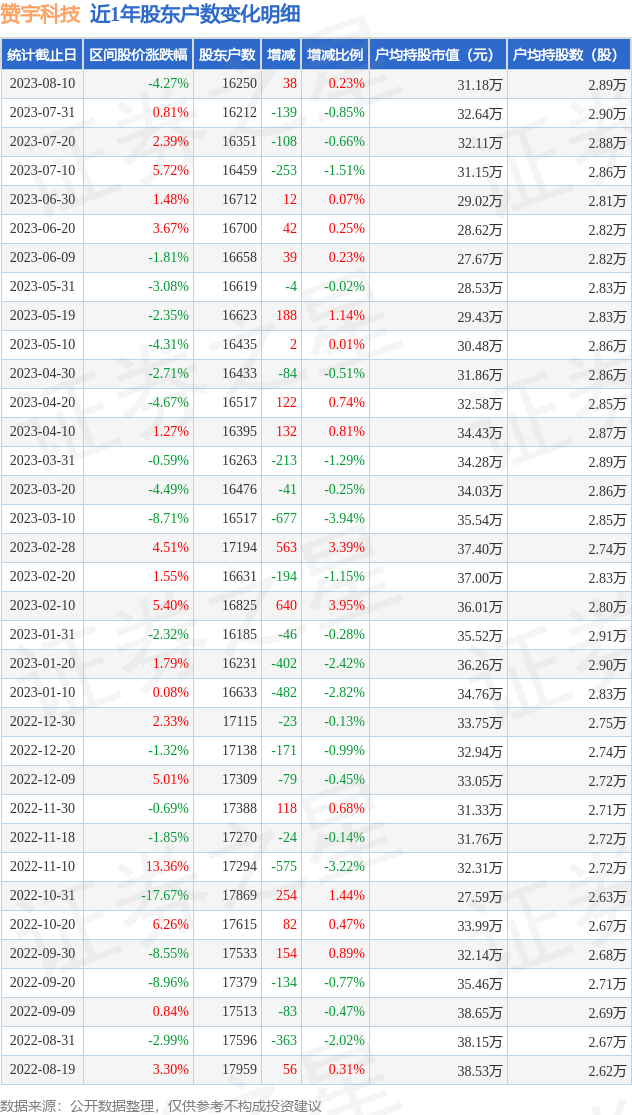Click the 数据来源 footer disclaimer text

(161, 1106)
